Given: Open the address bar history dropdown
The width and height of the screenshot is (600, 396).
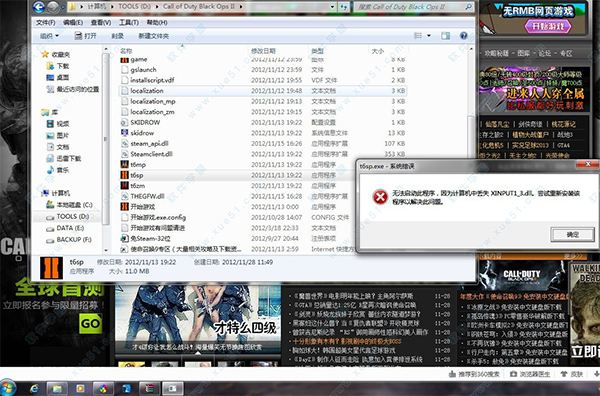Looking at the screenshot, I should [333, 7].
